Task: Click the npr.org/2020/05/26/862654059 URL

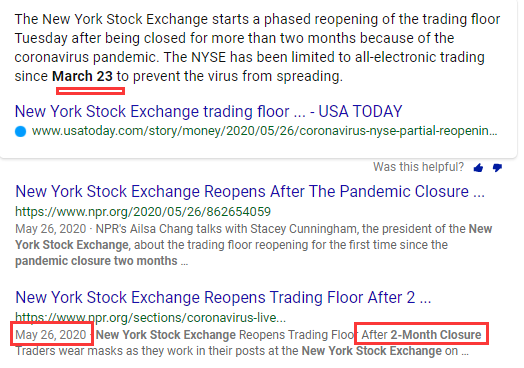Action: click(143, 211)
